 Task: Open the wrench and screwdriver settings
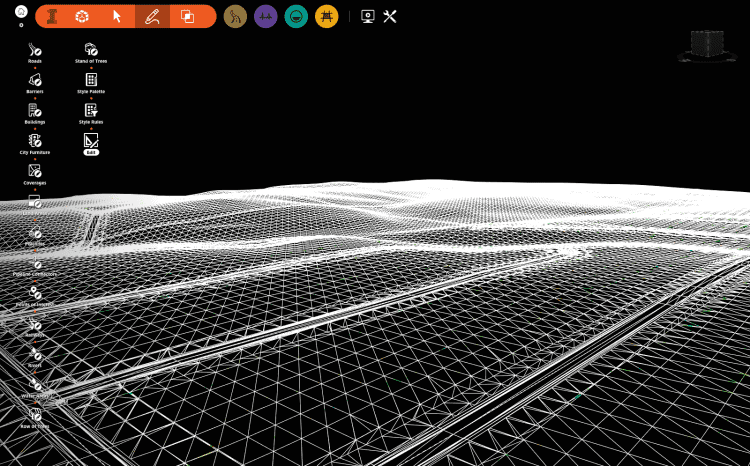point(390,16)
